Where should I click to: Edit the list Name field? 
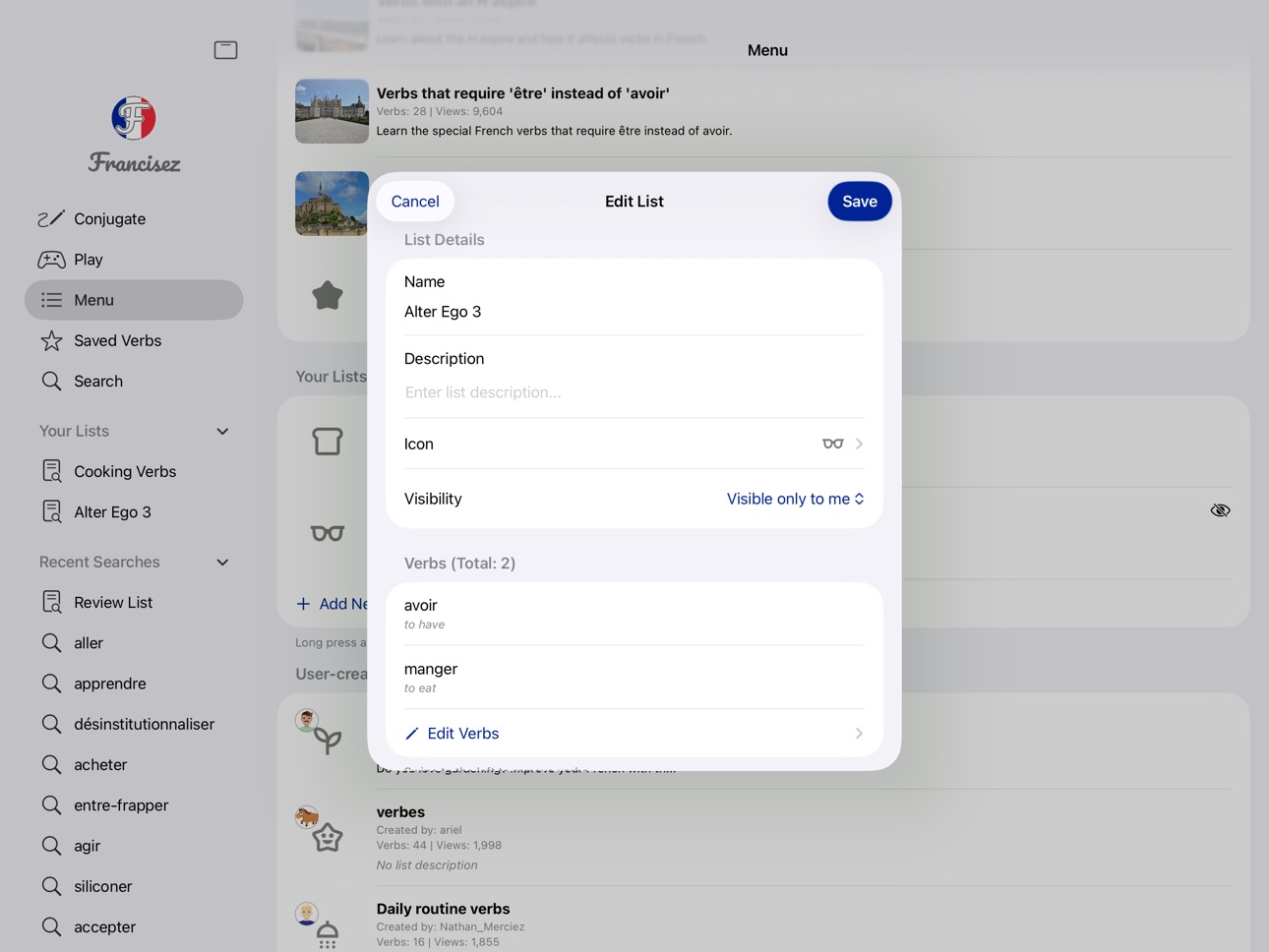[x=634, y=312]
